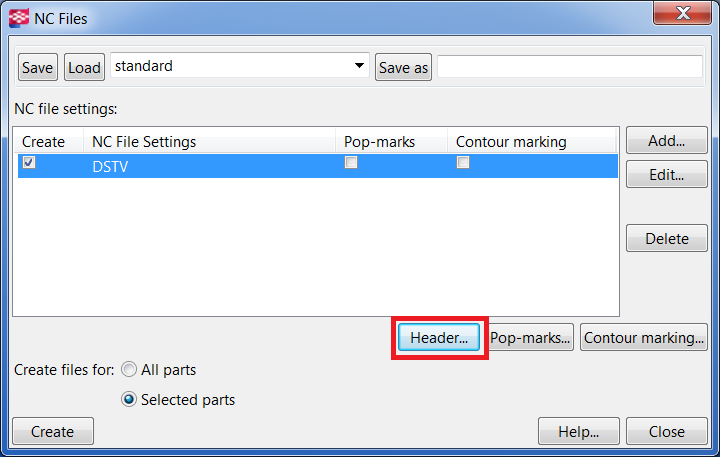Open the Pop-marks... settings
Viewport: 725px width, 463px height.
pos(530,338)
